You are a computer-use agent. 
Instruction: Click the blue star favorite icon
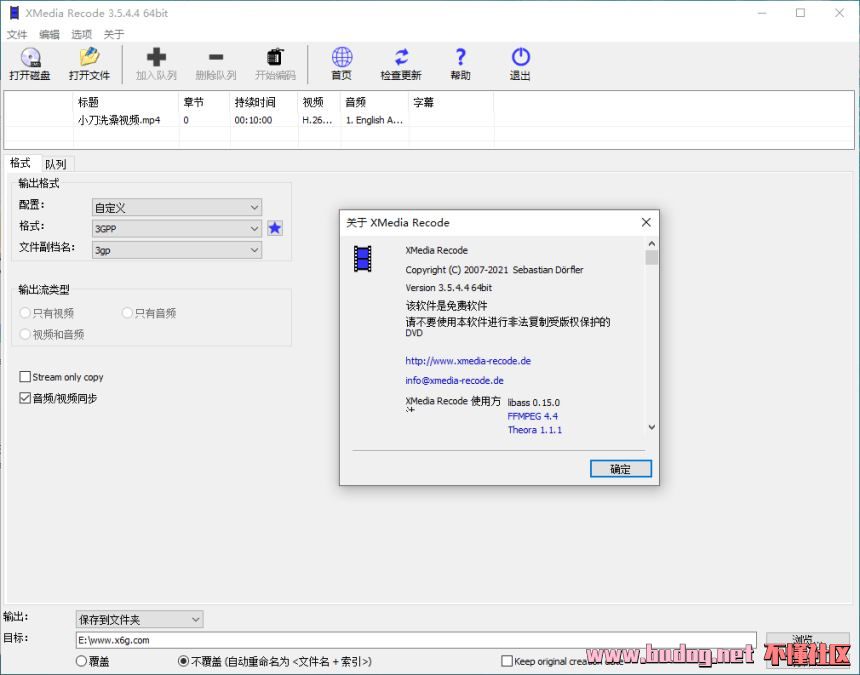275,228
